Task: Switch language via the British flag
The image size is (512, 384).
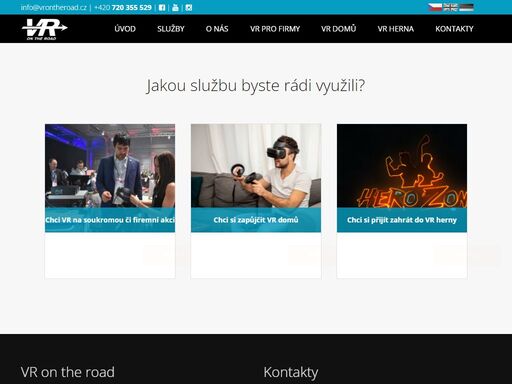Action: pyautogui.click(x=451, y=7)
